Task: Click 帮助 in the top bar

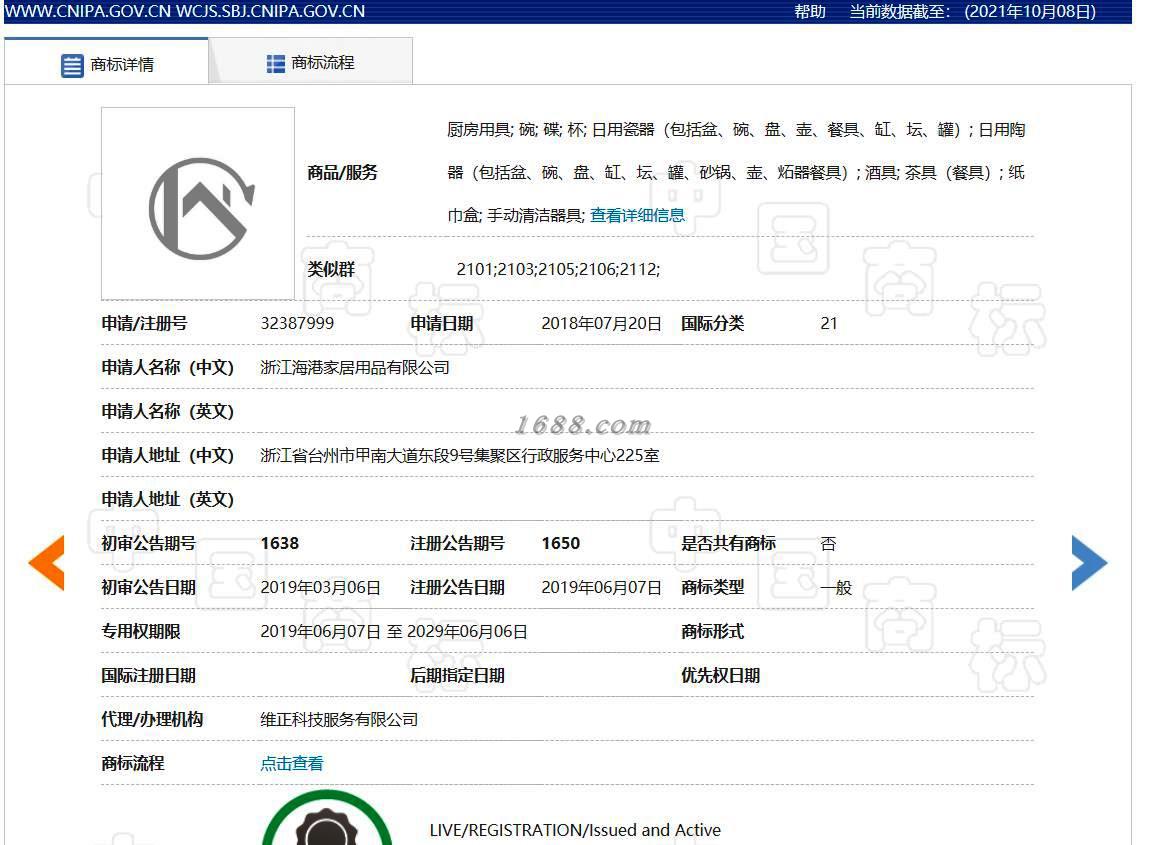Action: 810,11
